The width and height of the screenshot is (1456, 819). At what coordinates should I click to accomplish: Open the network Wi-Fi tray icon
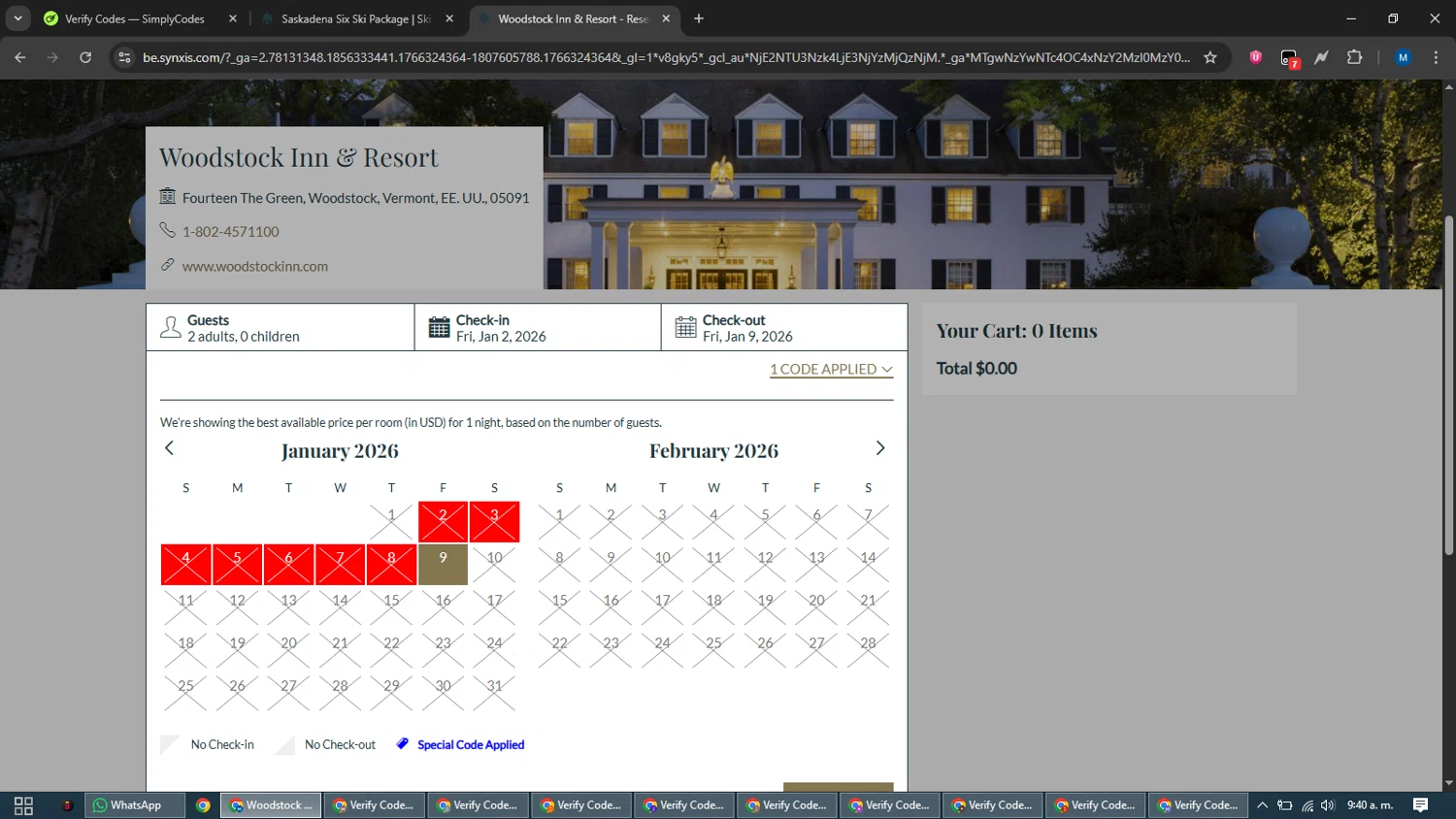1307,805
